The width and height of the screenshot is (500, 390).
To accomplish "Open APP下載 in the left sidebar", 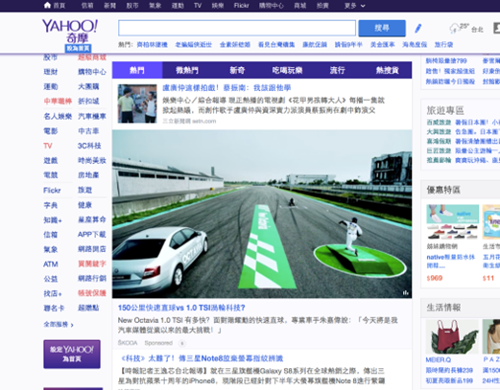I will click(92, 234).
